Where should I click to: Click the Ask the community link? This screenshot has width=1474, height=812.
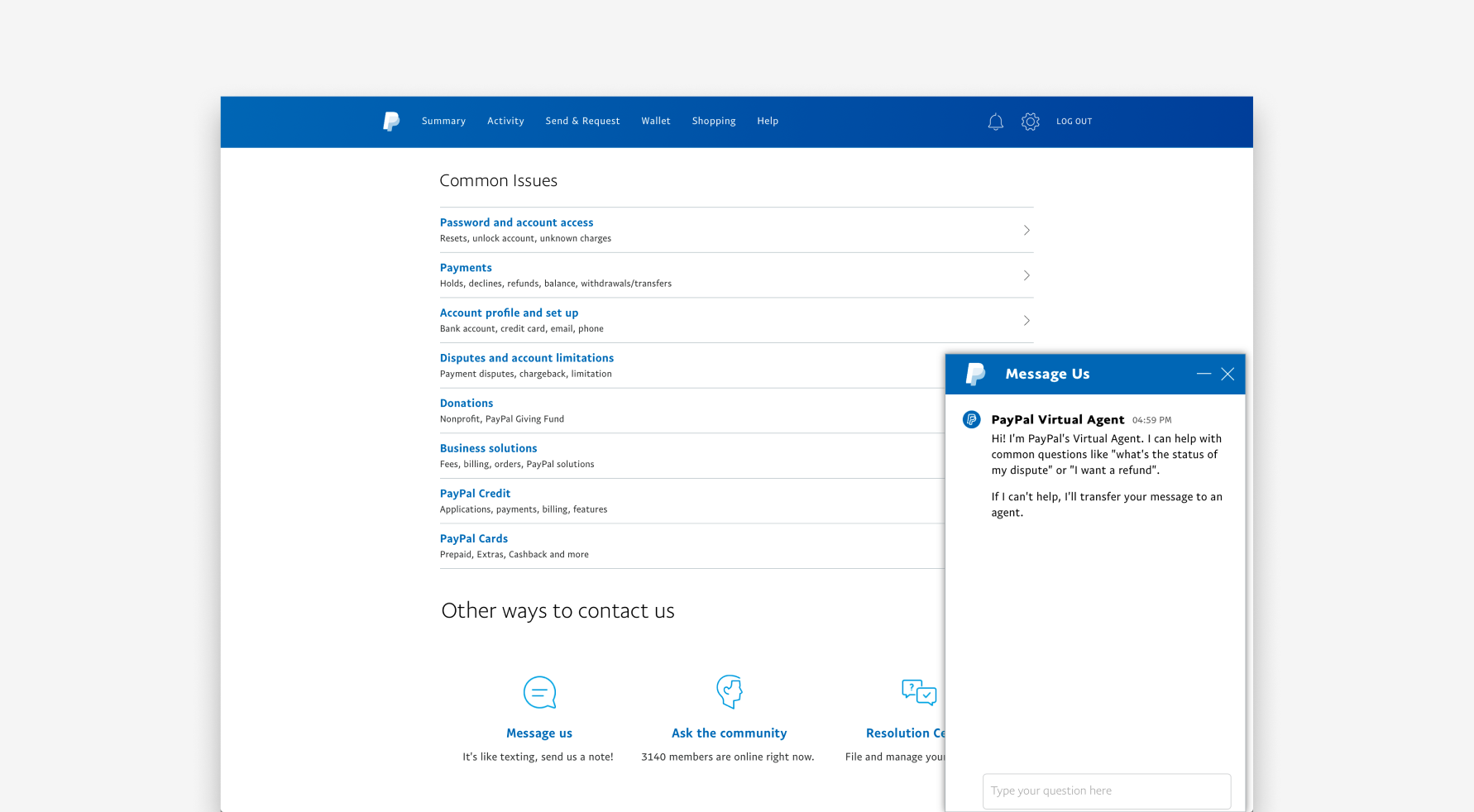point(729,733)
